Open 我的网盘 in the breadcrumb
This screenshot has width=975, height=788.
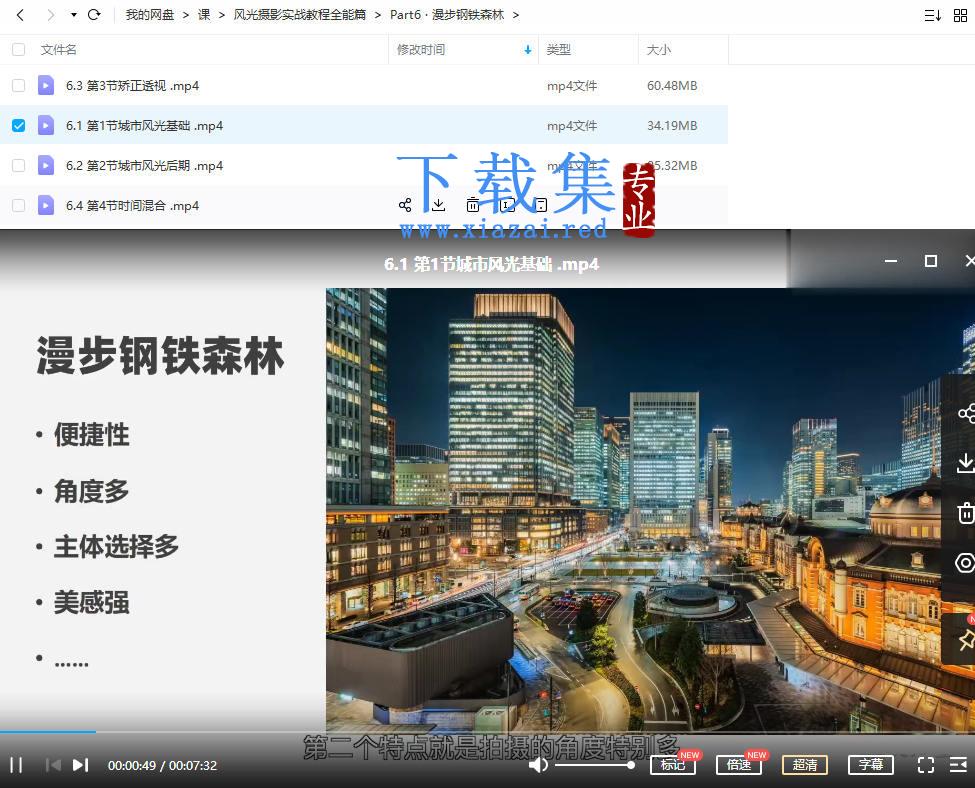point(149,15)
